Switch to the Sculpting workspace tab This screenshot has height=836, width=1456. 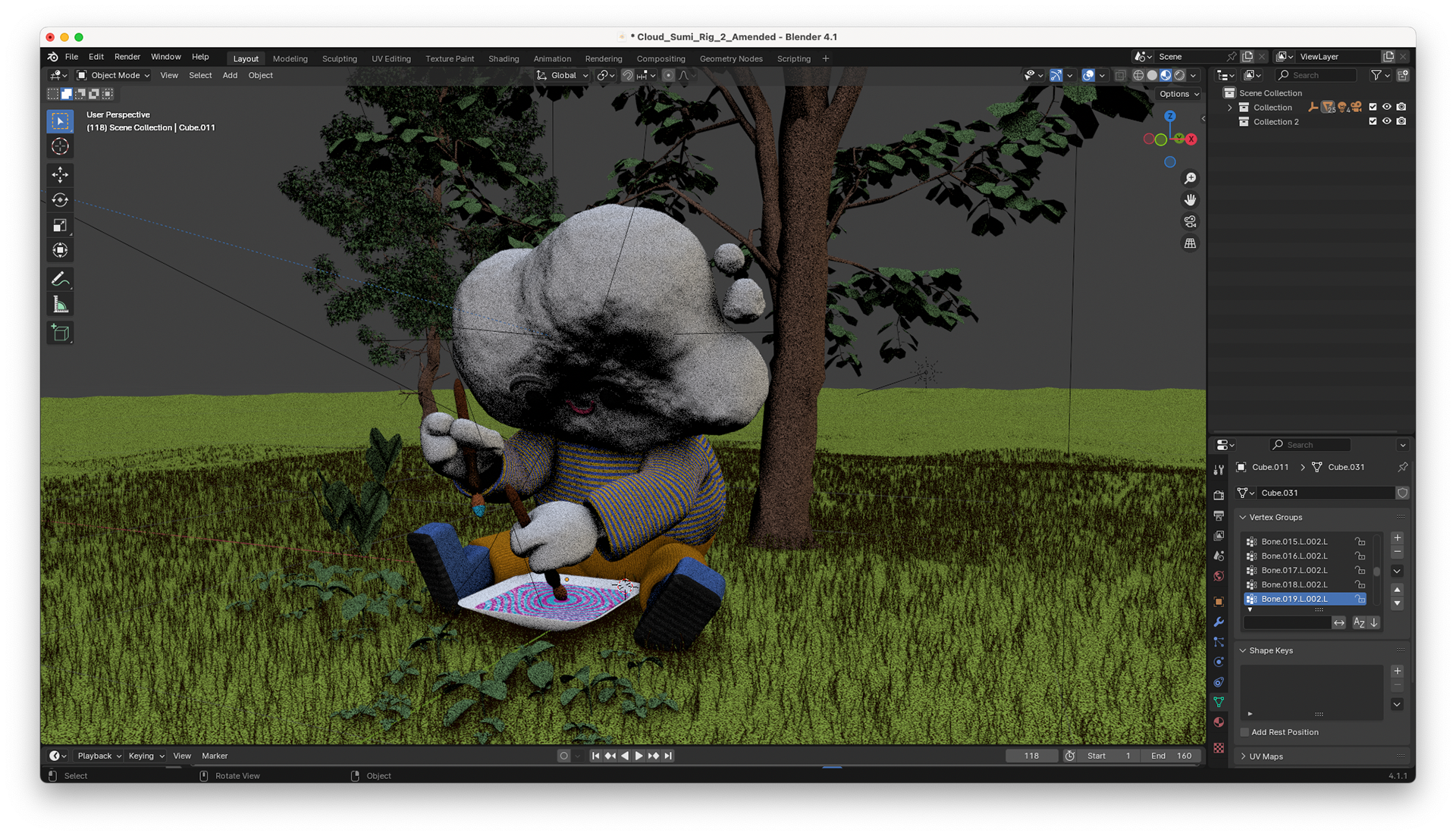tap(339, 58)
